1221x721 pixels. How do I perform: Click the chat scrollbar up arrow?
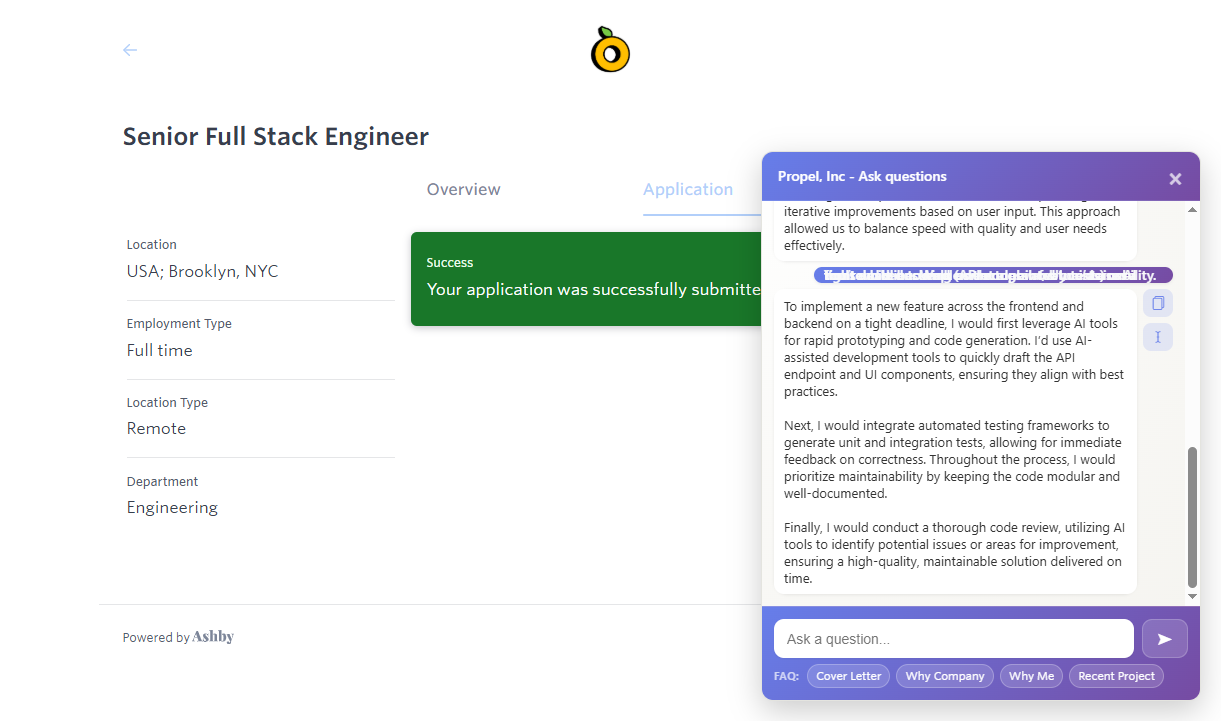click(1192, 210)
